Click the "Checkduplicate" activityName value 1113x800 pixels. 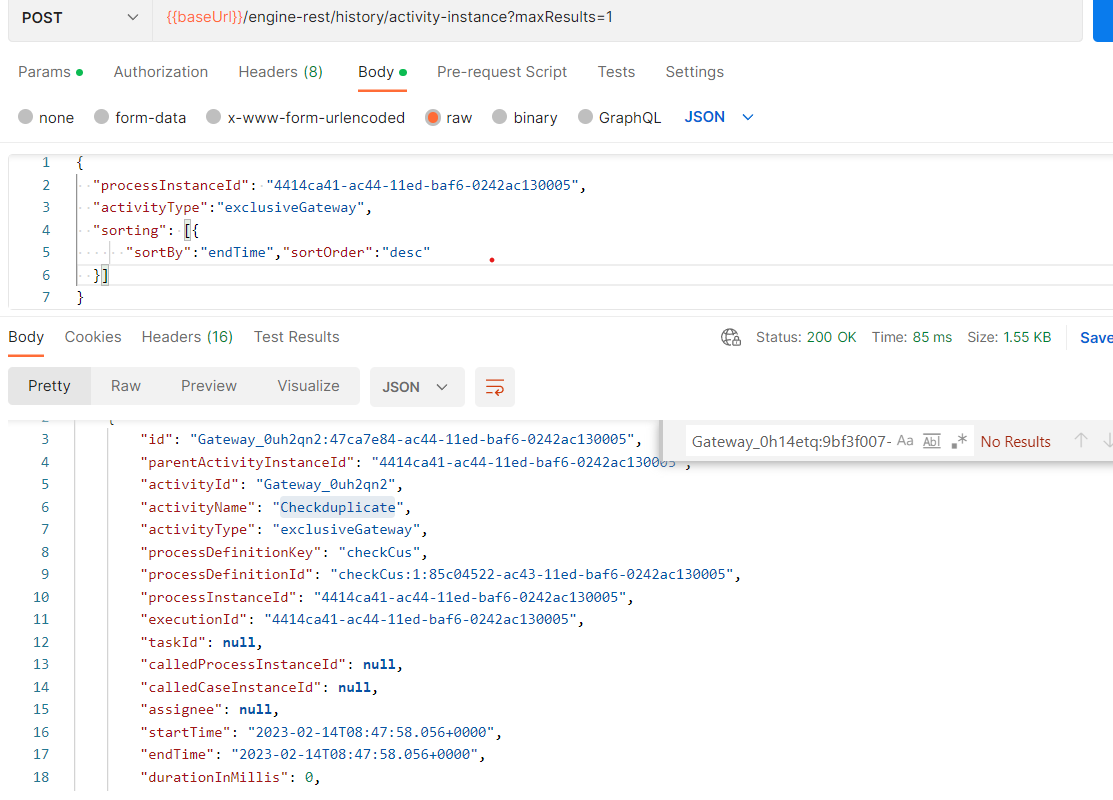[338, 507]
